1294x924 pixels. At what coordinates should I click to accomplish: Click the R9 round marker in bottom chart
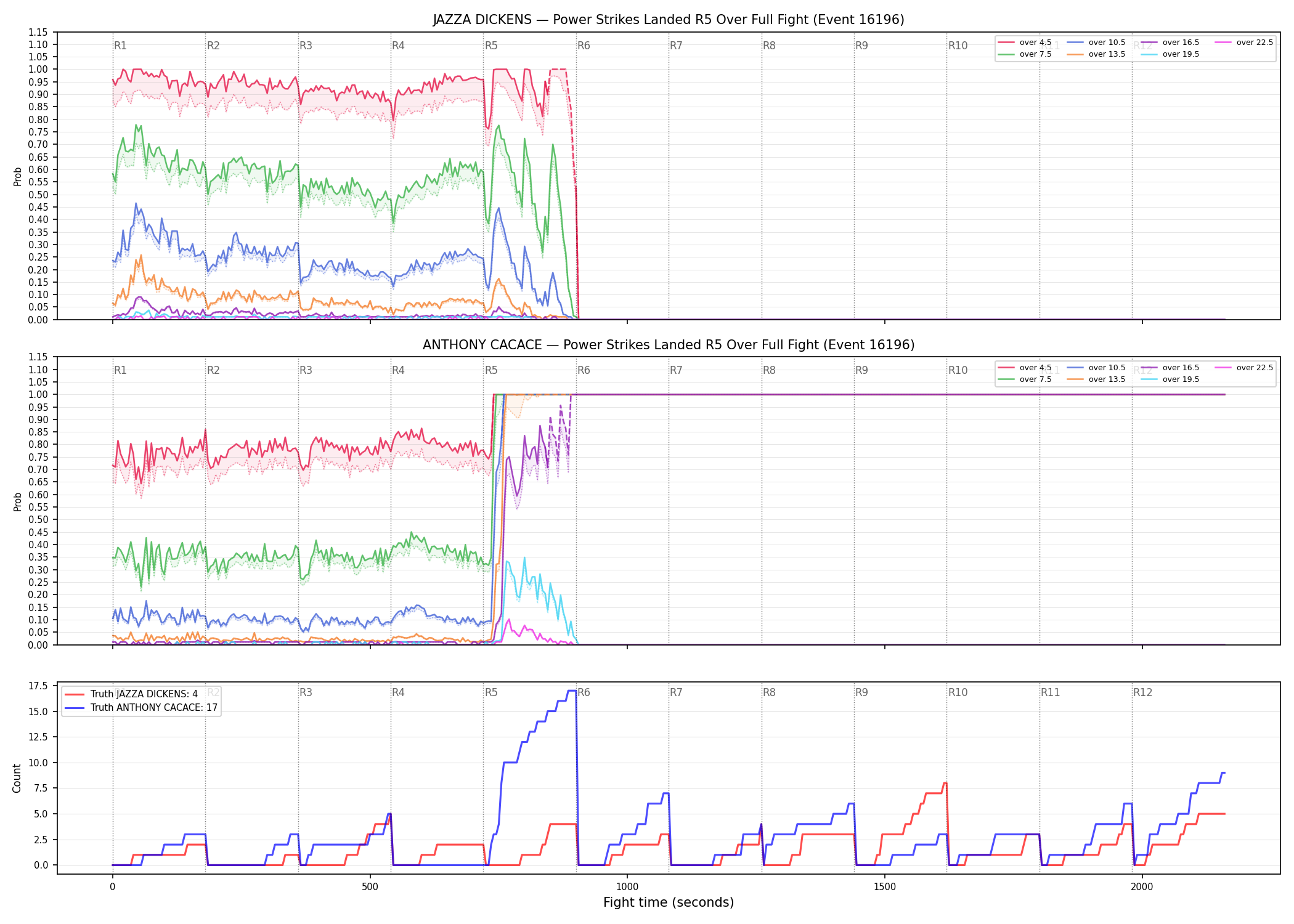[861, 692]
